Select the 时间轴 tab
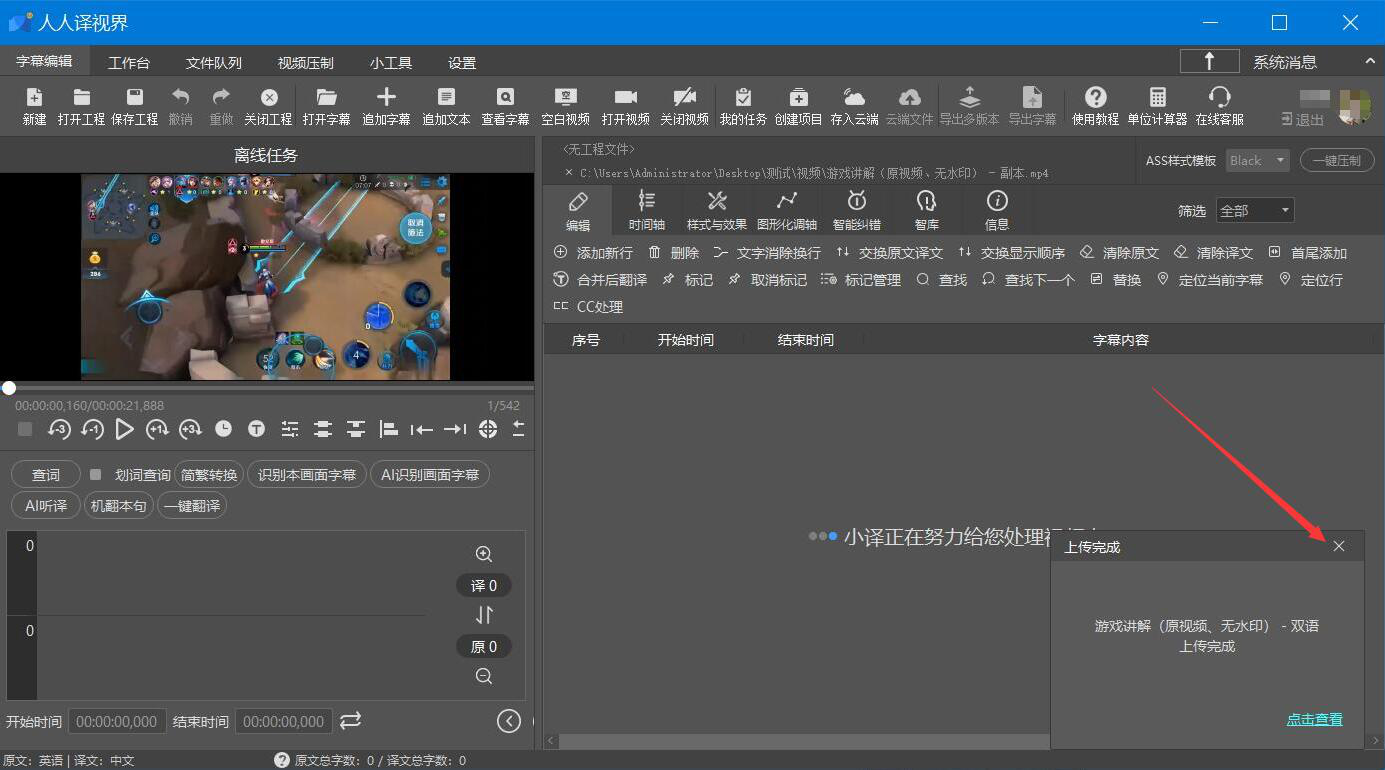The width and height of the screenshot is (1385, 770). 647,210
